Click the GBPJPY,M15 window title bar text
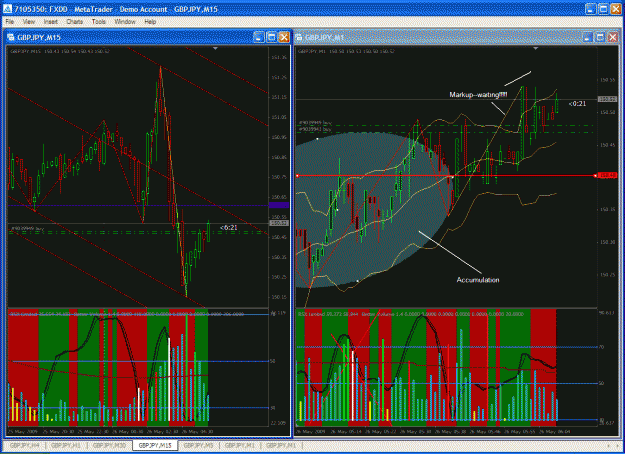The image size is (625, 454). pos(39,37)
